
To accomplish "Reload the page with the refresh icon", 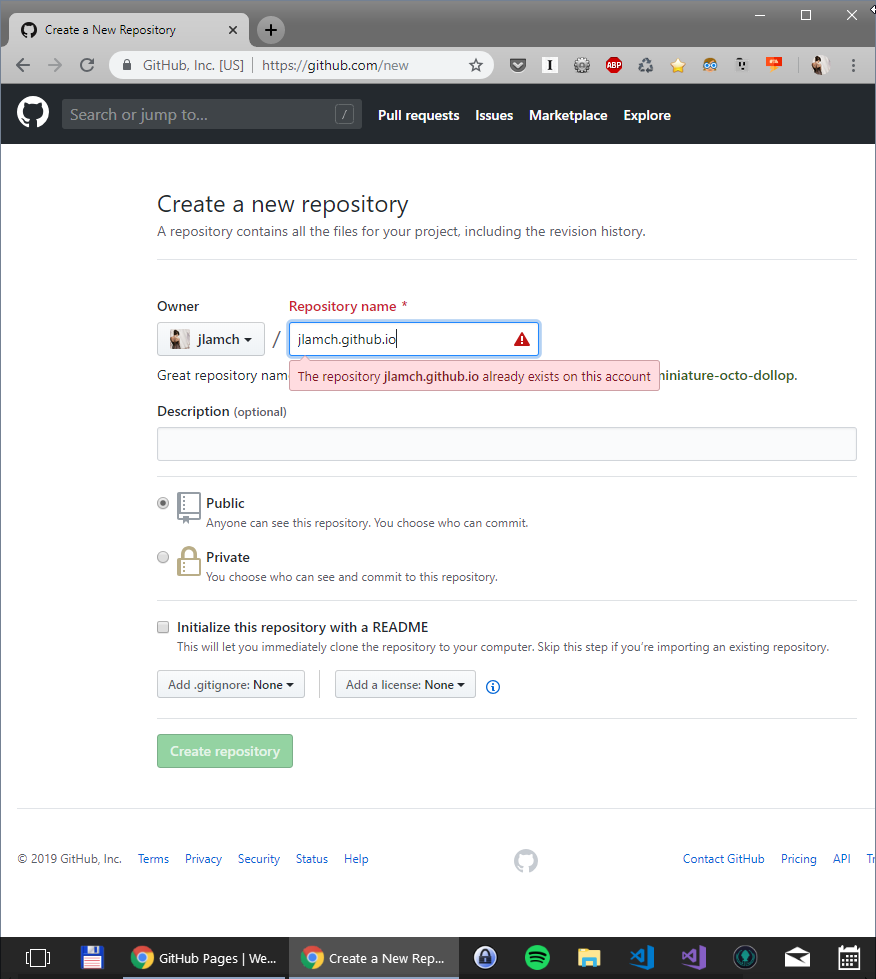I will [x=87, y=64].
